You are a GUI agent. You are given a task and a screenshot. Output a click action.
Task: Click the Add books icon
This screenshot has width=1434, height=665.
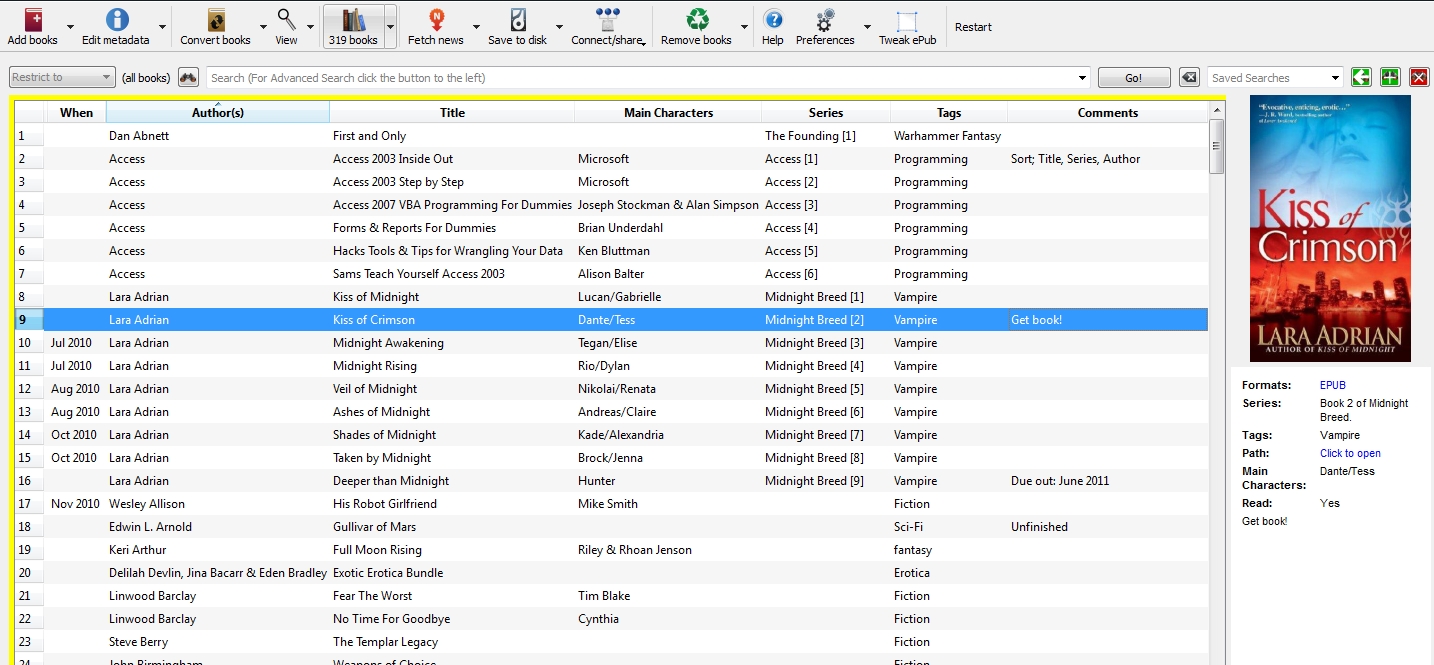[x=32, y=20]
